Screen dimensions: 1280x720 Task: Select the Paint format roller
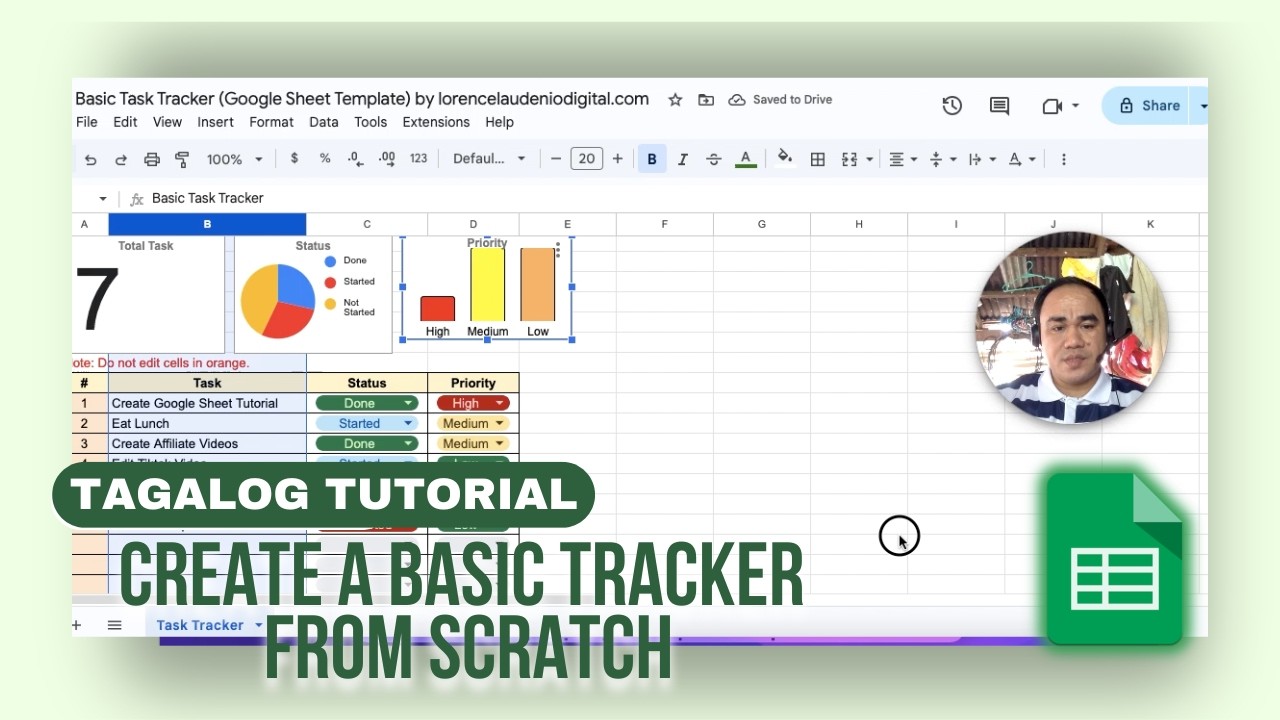pos(182,159)
